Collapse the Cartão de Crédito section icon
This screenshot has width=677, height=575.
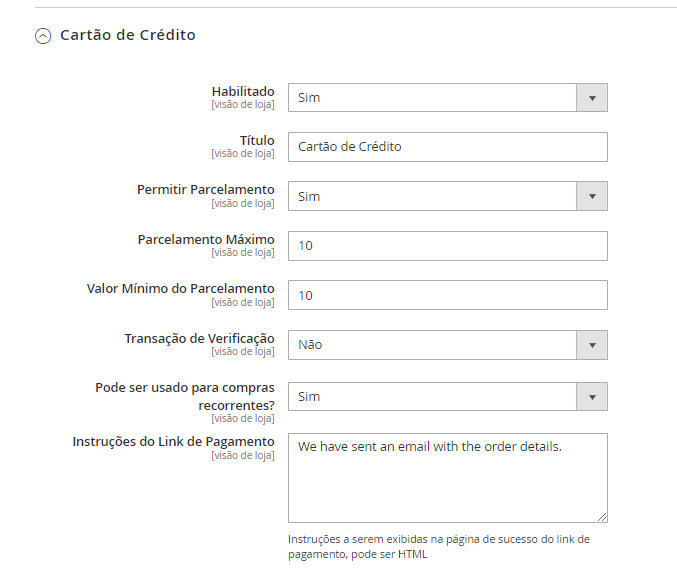[42, 36]
